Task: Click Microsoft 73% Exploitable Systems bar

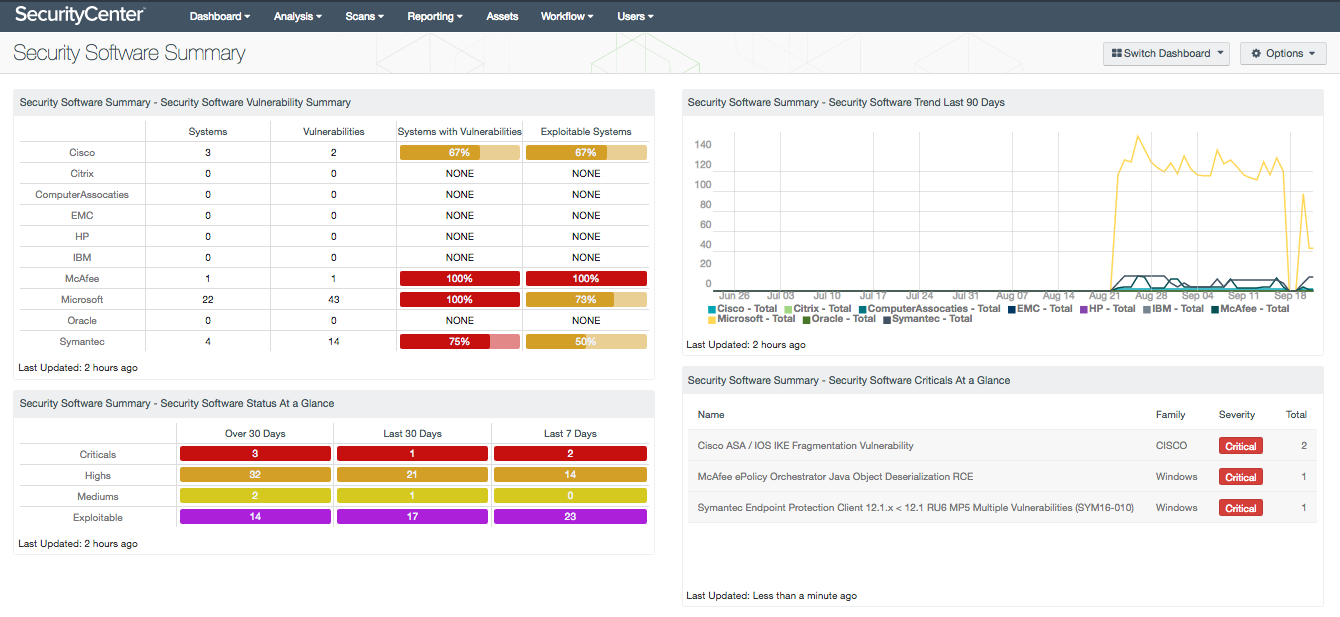Action: coord(586,299)
